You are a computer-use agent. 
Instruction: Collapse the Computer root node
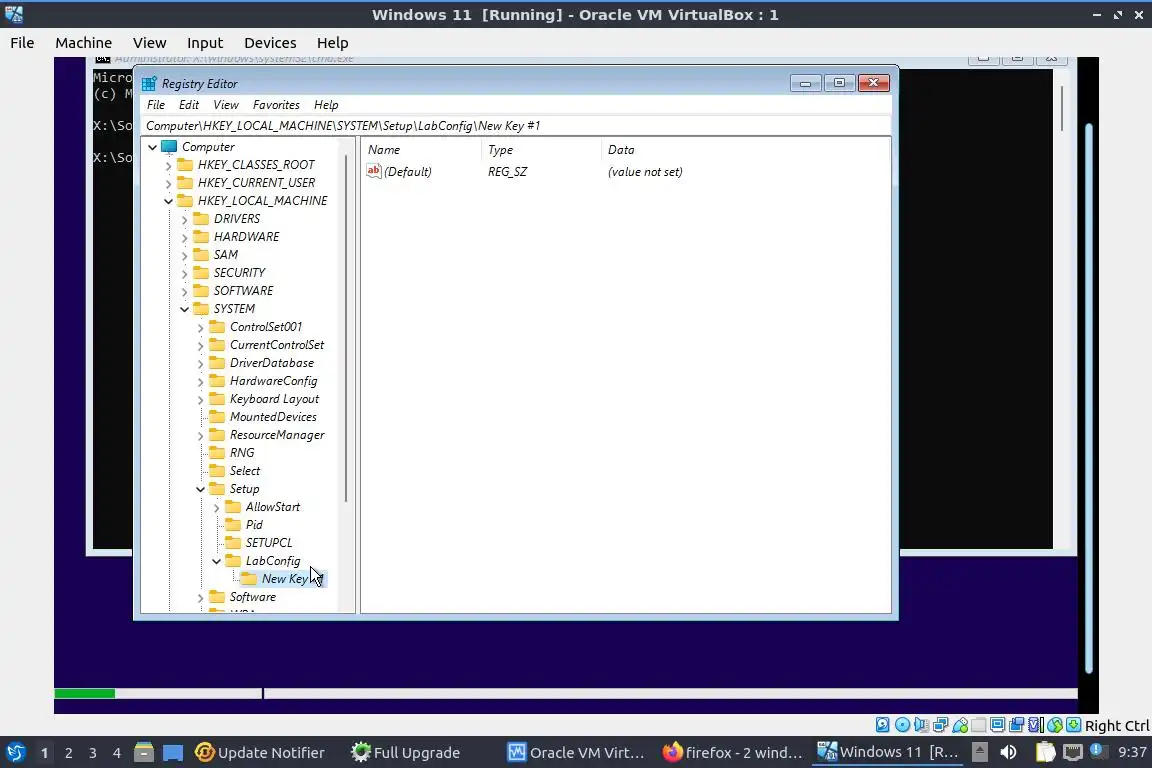coord(152,147)
